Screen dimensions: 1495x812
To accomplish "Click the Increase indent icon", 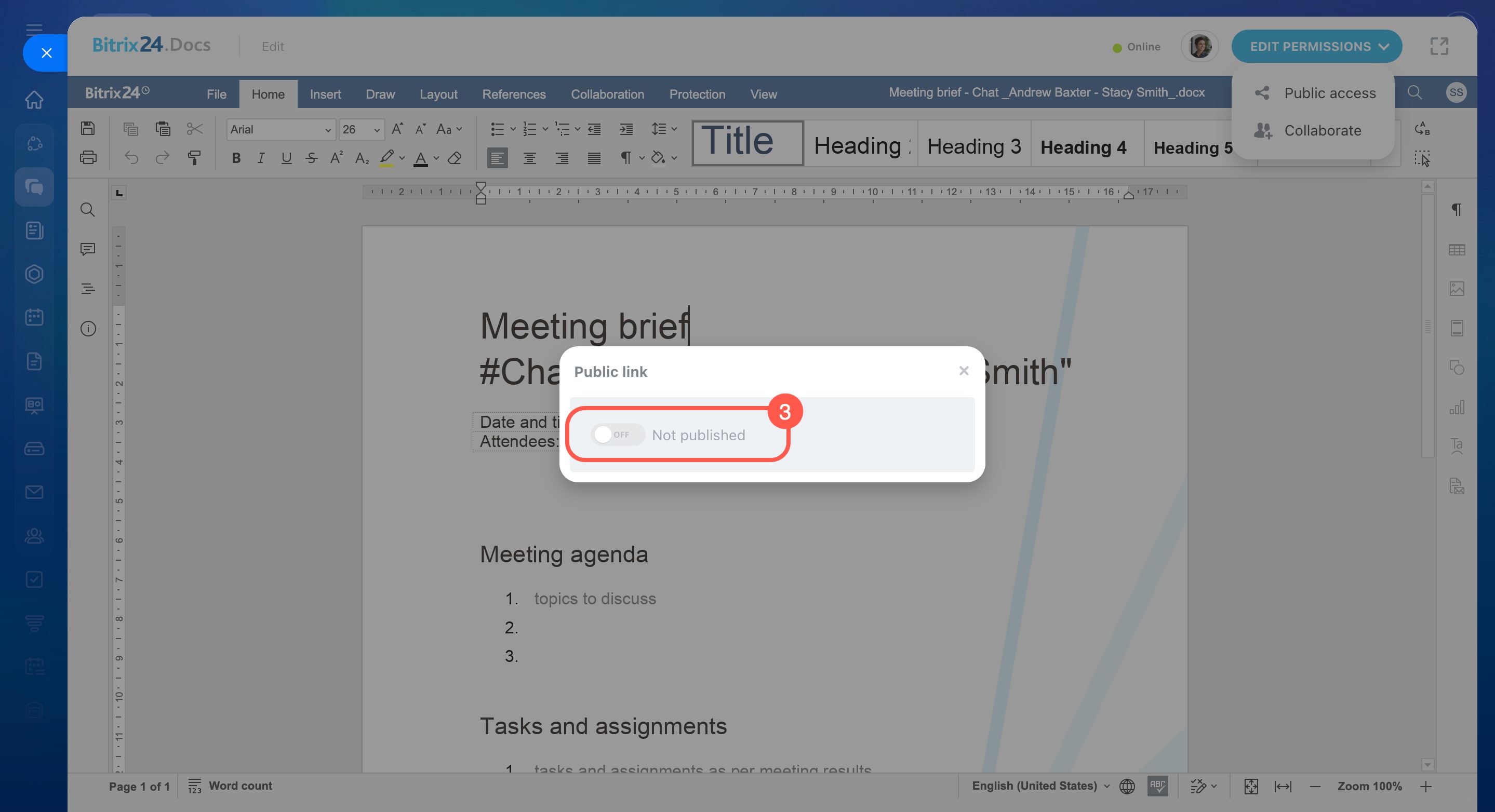I will click(x=626, y=129).
